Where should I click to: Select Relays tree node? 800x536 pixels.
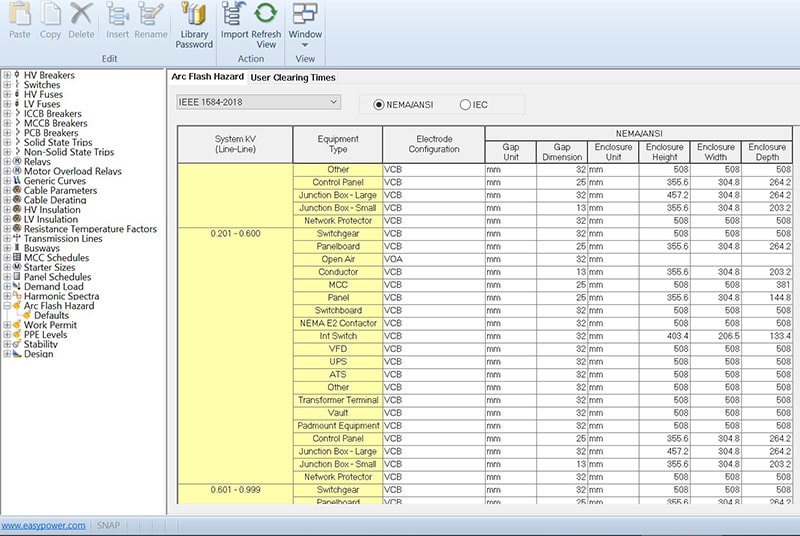point(37,162)
